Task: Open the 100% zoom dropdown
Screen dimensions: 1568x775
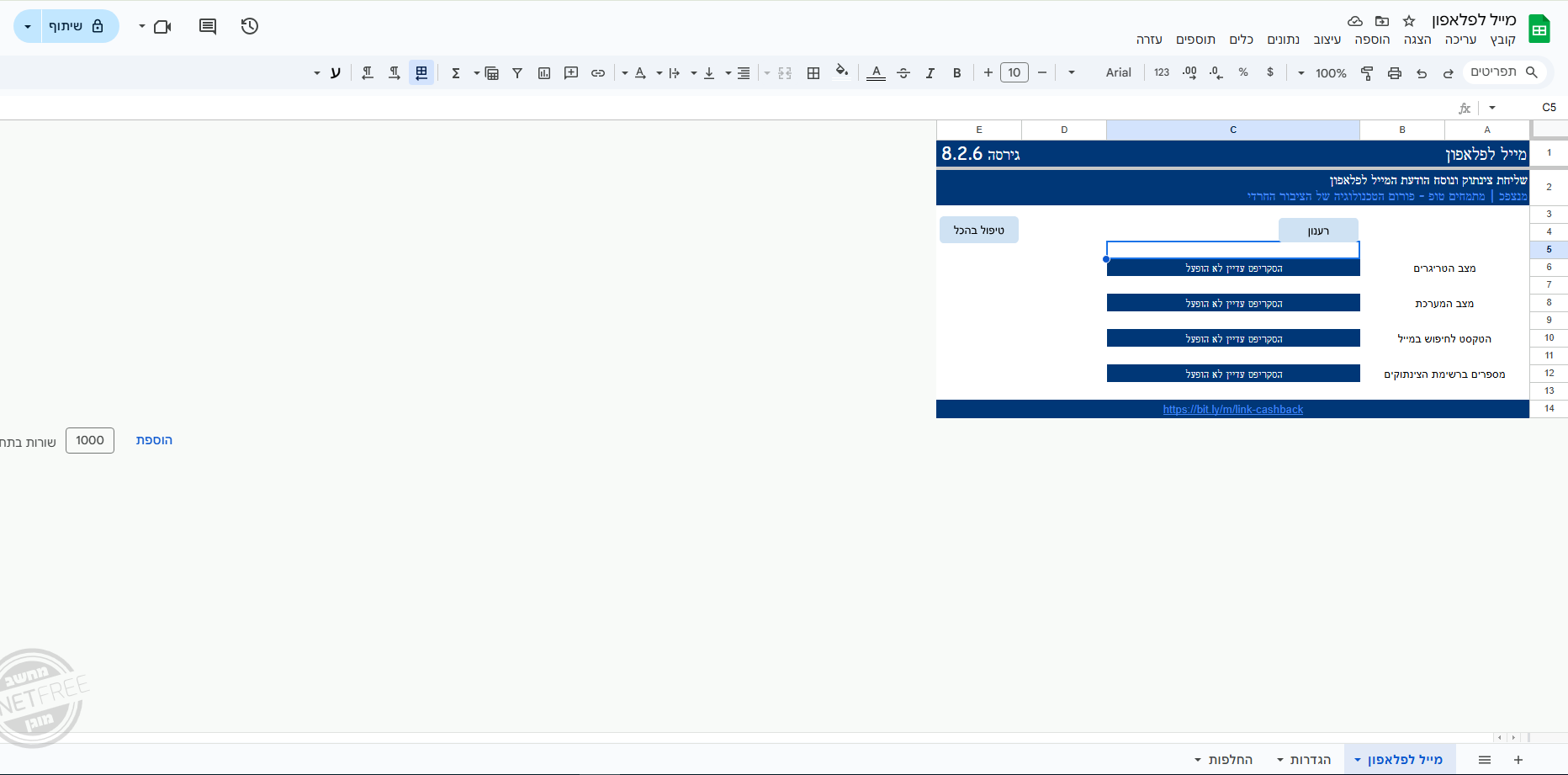Action: coord(1323,73)
